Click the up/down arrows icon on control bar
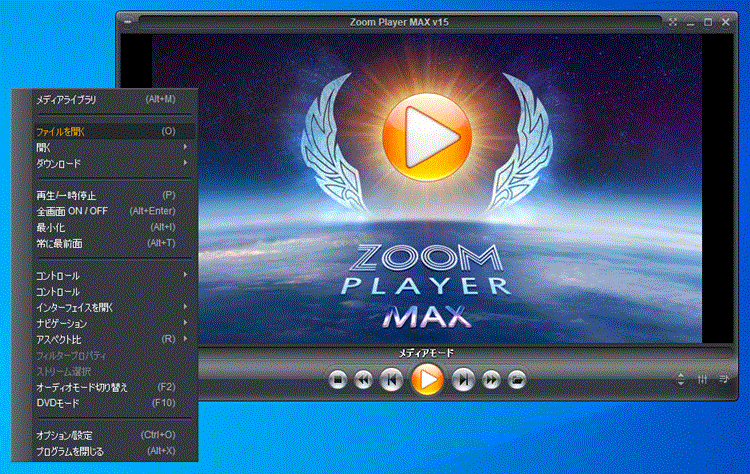Viewport: 750px width, 474px height. click(x=681, y=380)
